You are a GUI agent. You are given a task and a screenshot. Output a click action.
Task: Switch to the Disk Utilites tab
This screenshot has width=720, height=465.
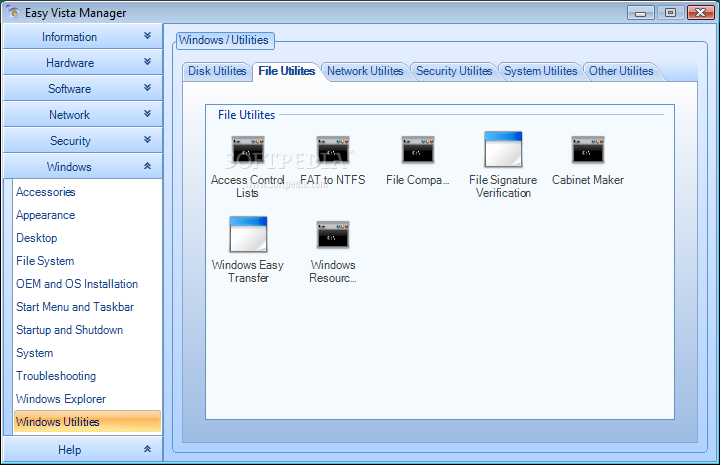[217, 71]
